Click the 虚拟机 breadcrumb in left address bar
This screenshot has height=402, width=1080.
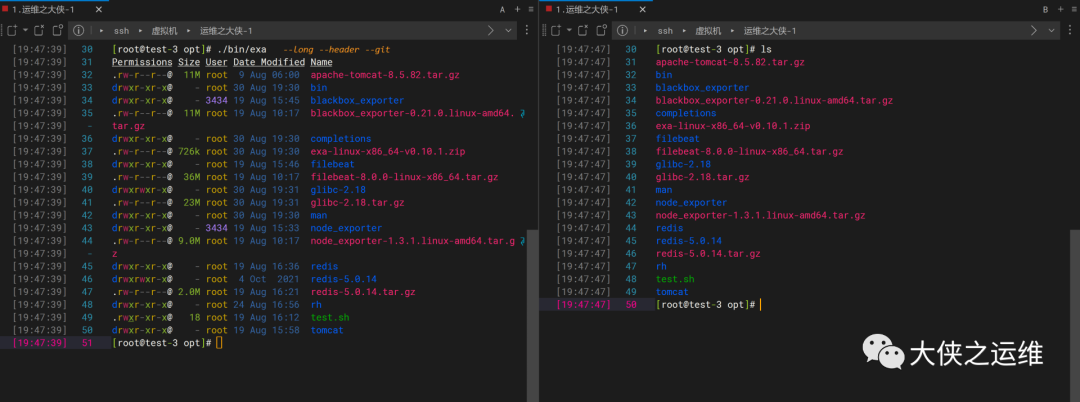[x=164, y=31]
